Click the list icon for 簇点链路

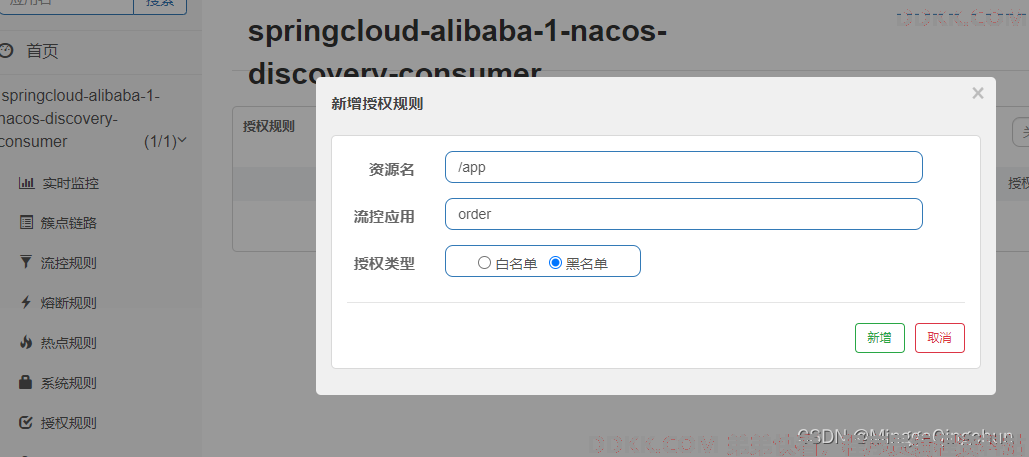pyautogui.click(x=26, y=223)
